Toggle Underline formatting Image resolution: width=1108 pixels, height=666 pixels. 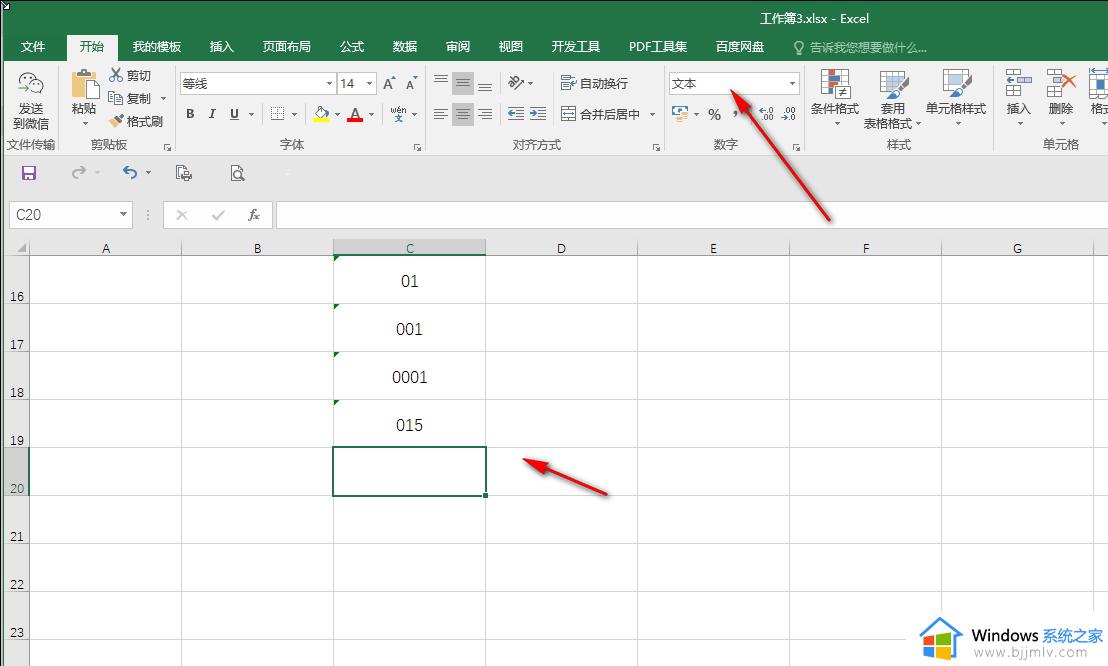[234, 114]
